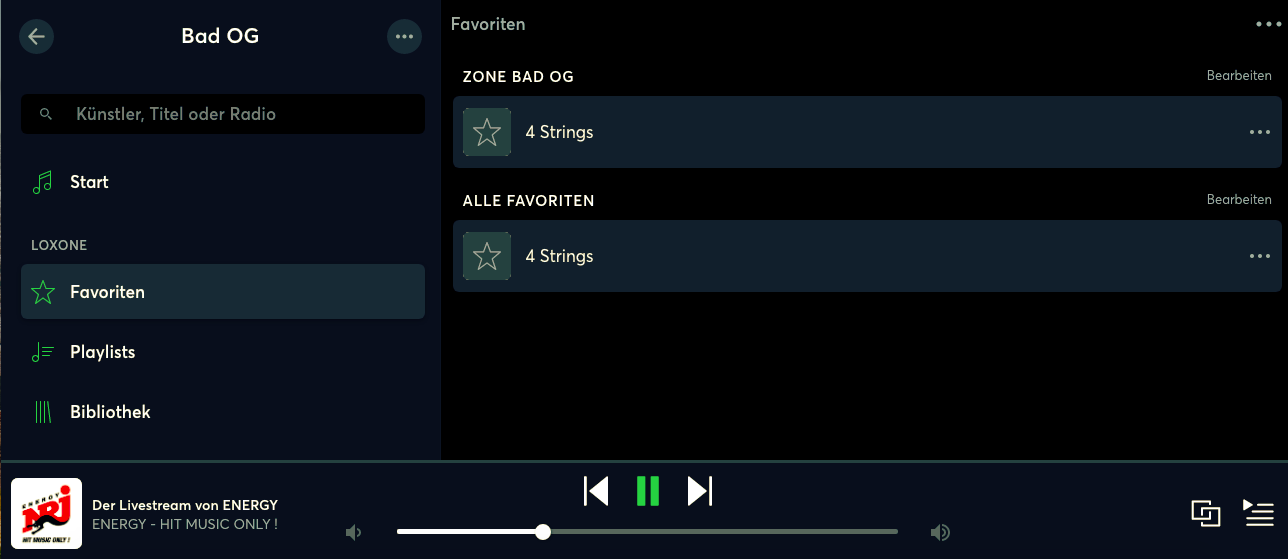
Task: Open the play queue icon
Action: click(1258, 512)
